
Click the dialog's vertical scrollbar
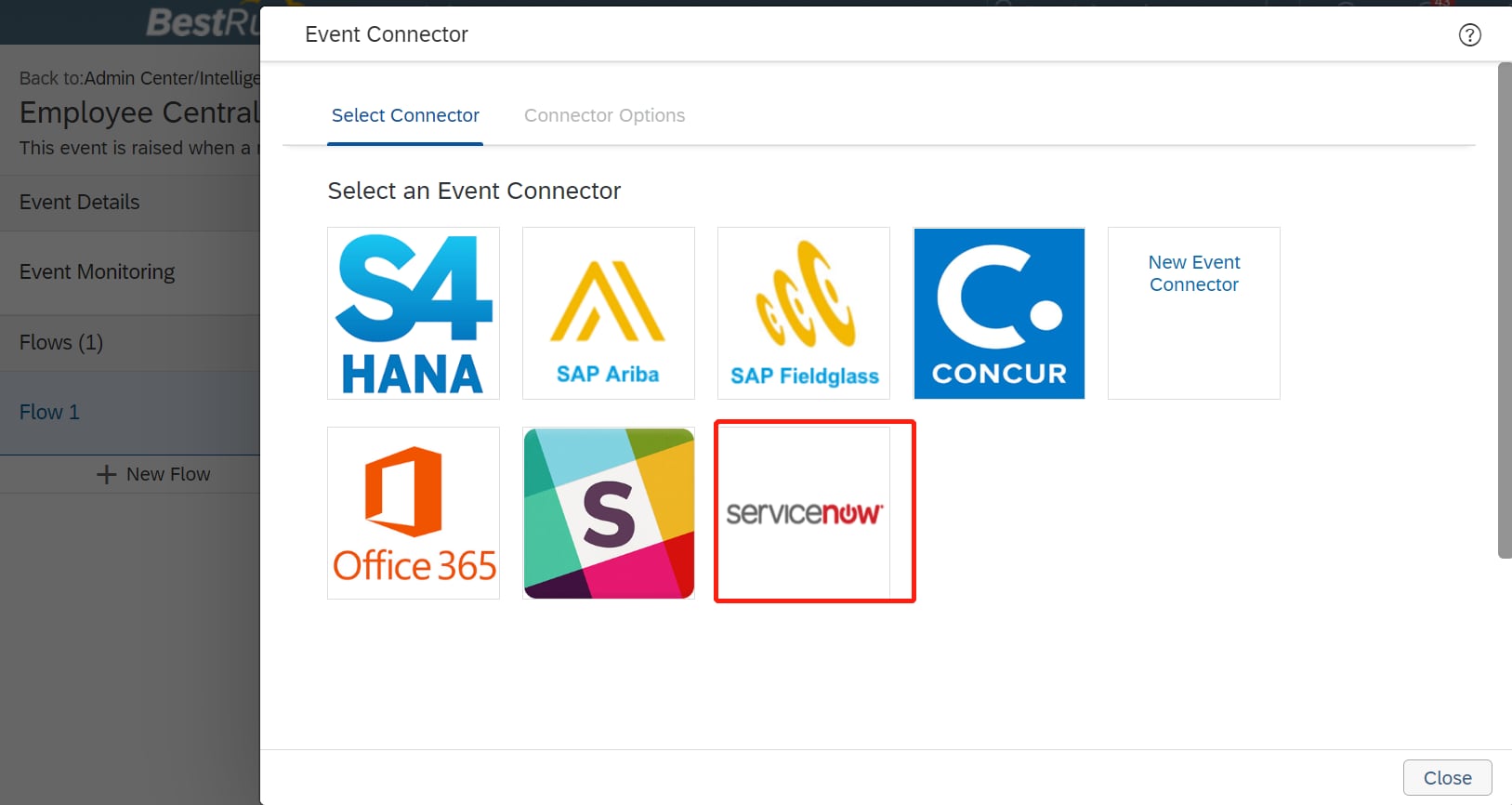[1505, 310]
